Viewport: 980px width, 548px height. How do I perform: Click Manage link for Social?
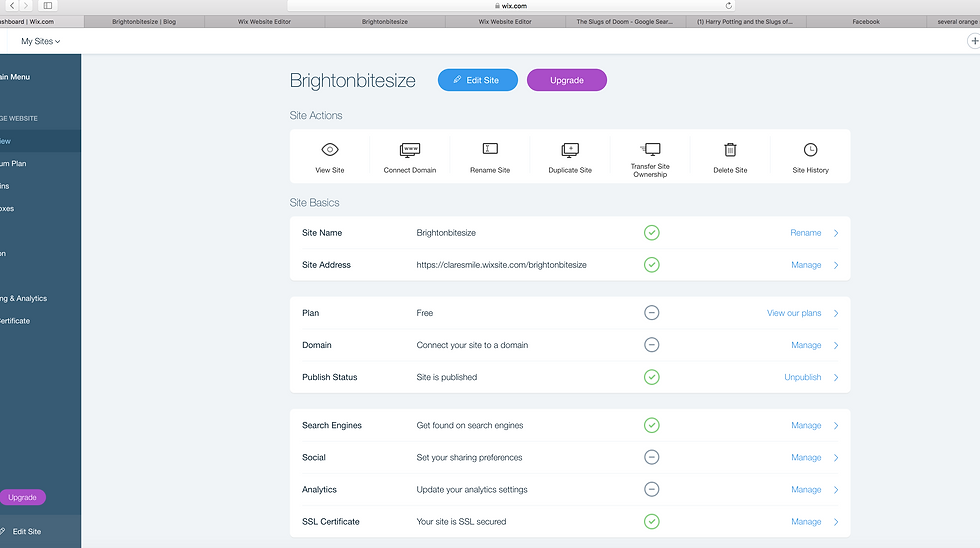pyautogui.click(x=806, y=457)
